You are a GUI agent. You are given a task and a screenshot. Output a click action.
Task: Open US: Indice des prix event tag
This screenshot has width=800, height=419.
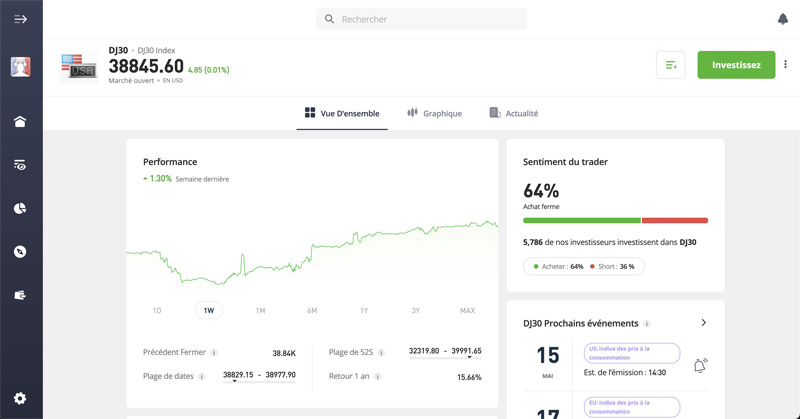pos(632,353)
